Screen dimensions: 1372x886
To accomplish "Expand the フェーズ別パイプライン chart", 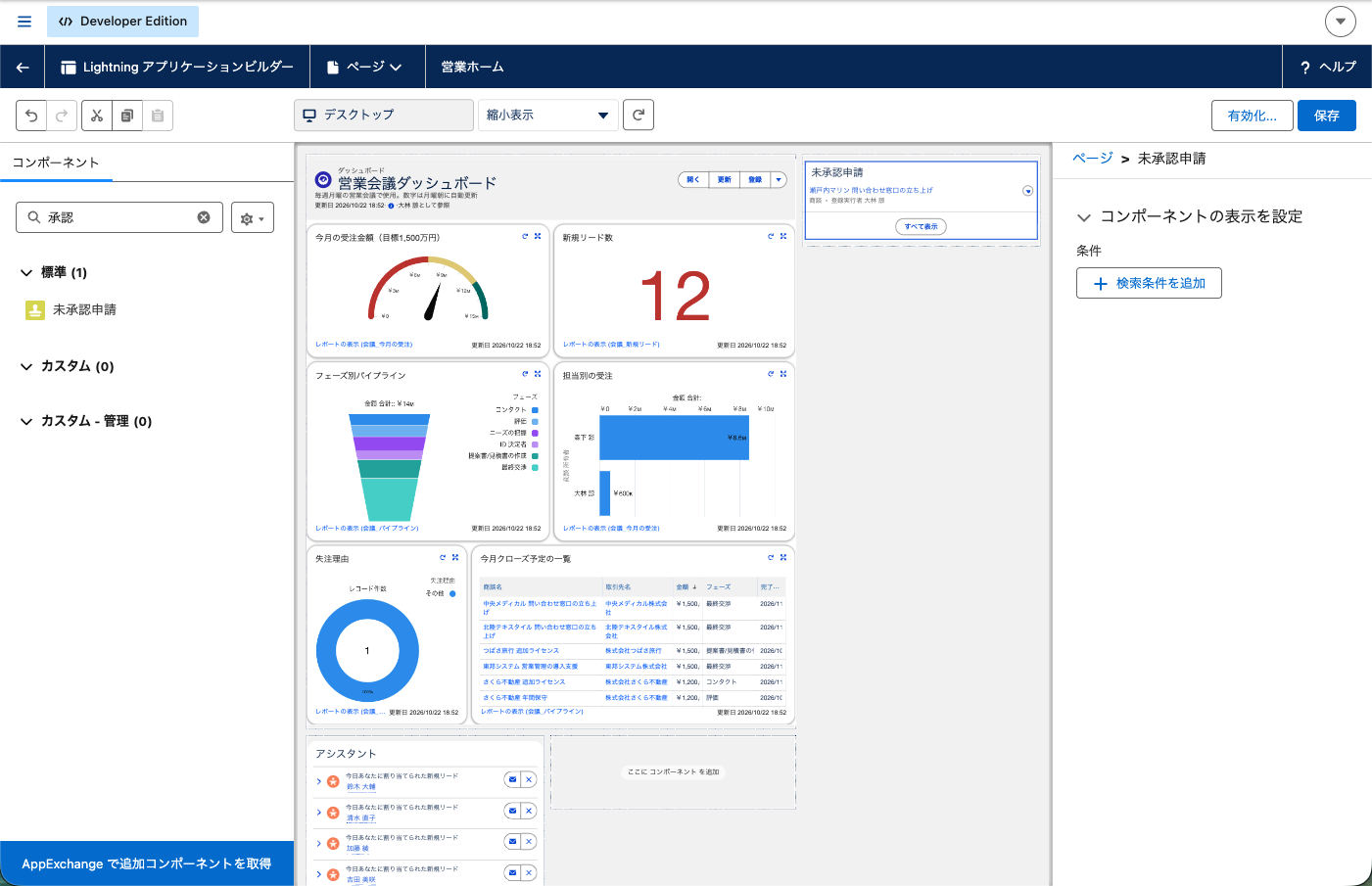I will tap(538, 374).
